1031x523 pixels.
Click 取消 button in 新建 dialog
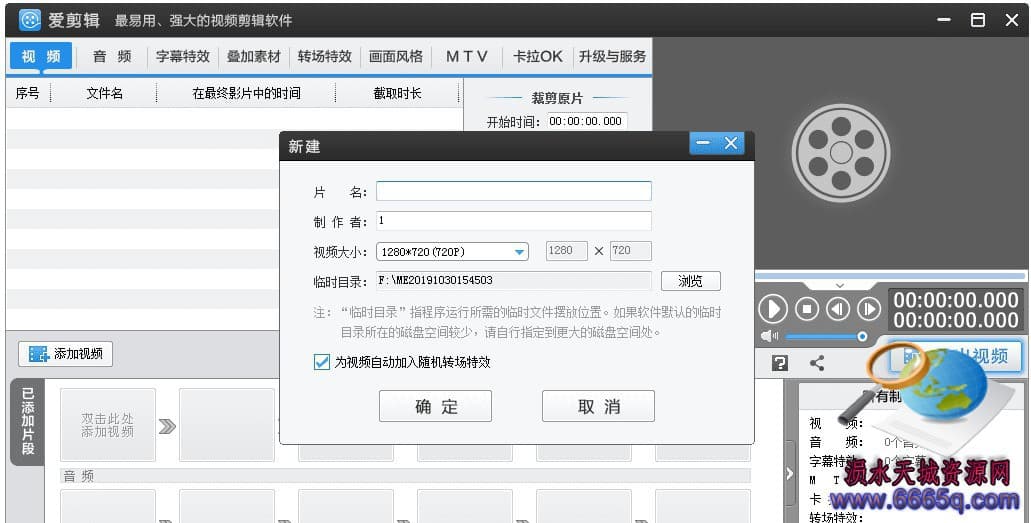[x=598, y=406]
